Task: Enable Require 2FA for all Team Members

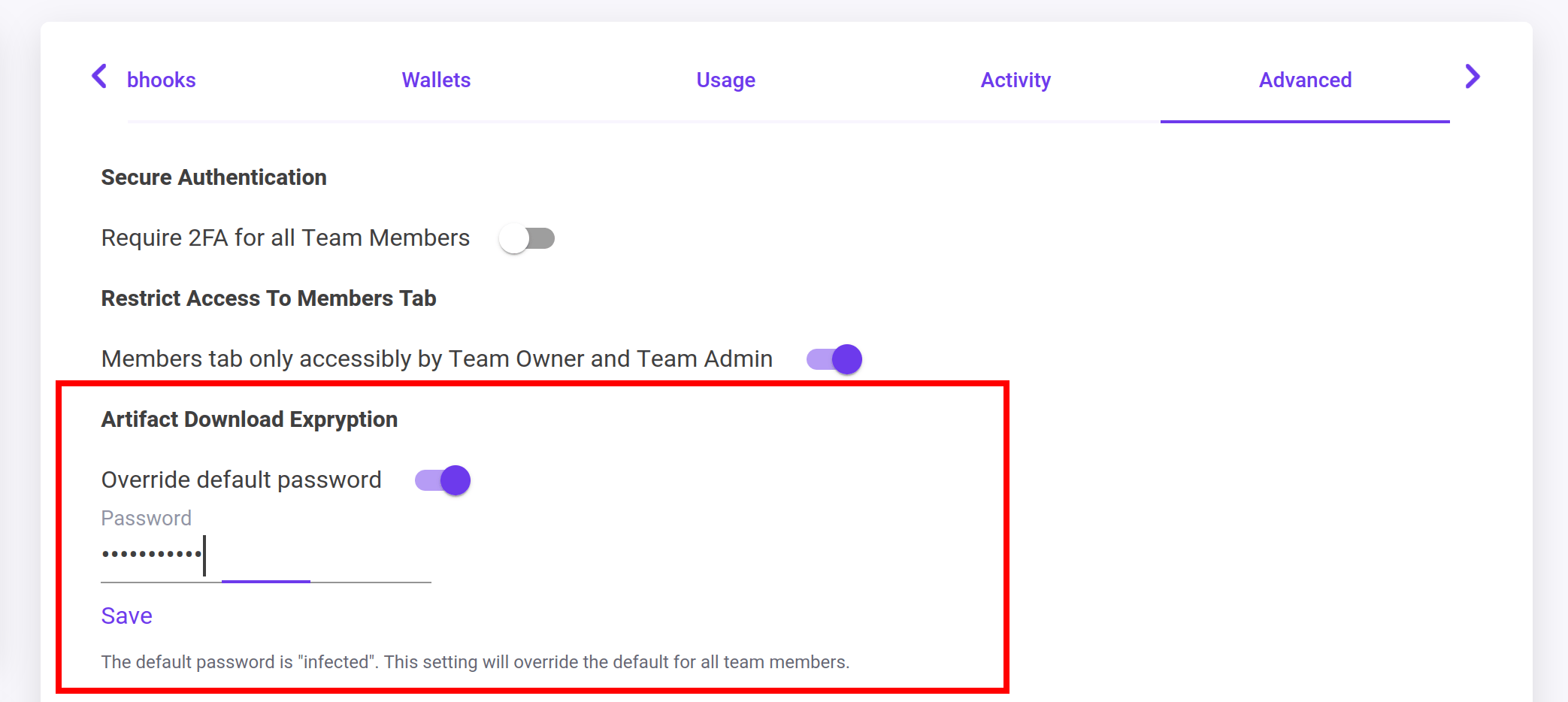Action: [x=527, y=238]
